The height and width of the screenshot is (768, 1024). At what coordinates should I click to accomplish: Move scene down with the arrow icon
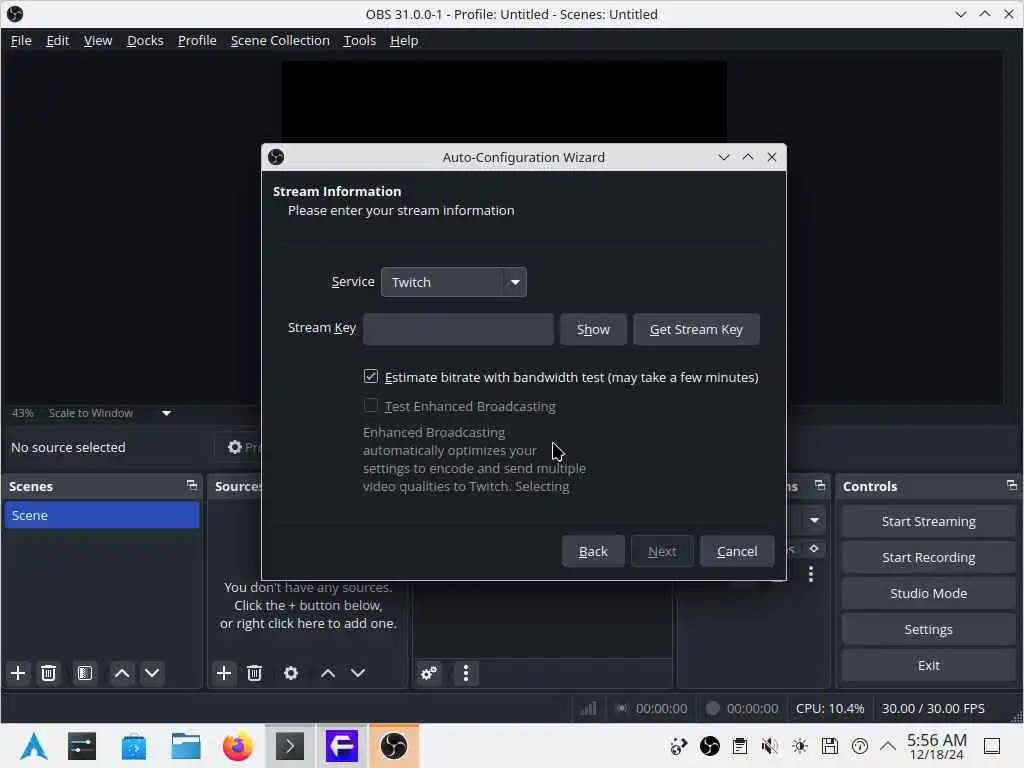(x=152, y=673)
